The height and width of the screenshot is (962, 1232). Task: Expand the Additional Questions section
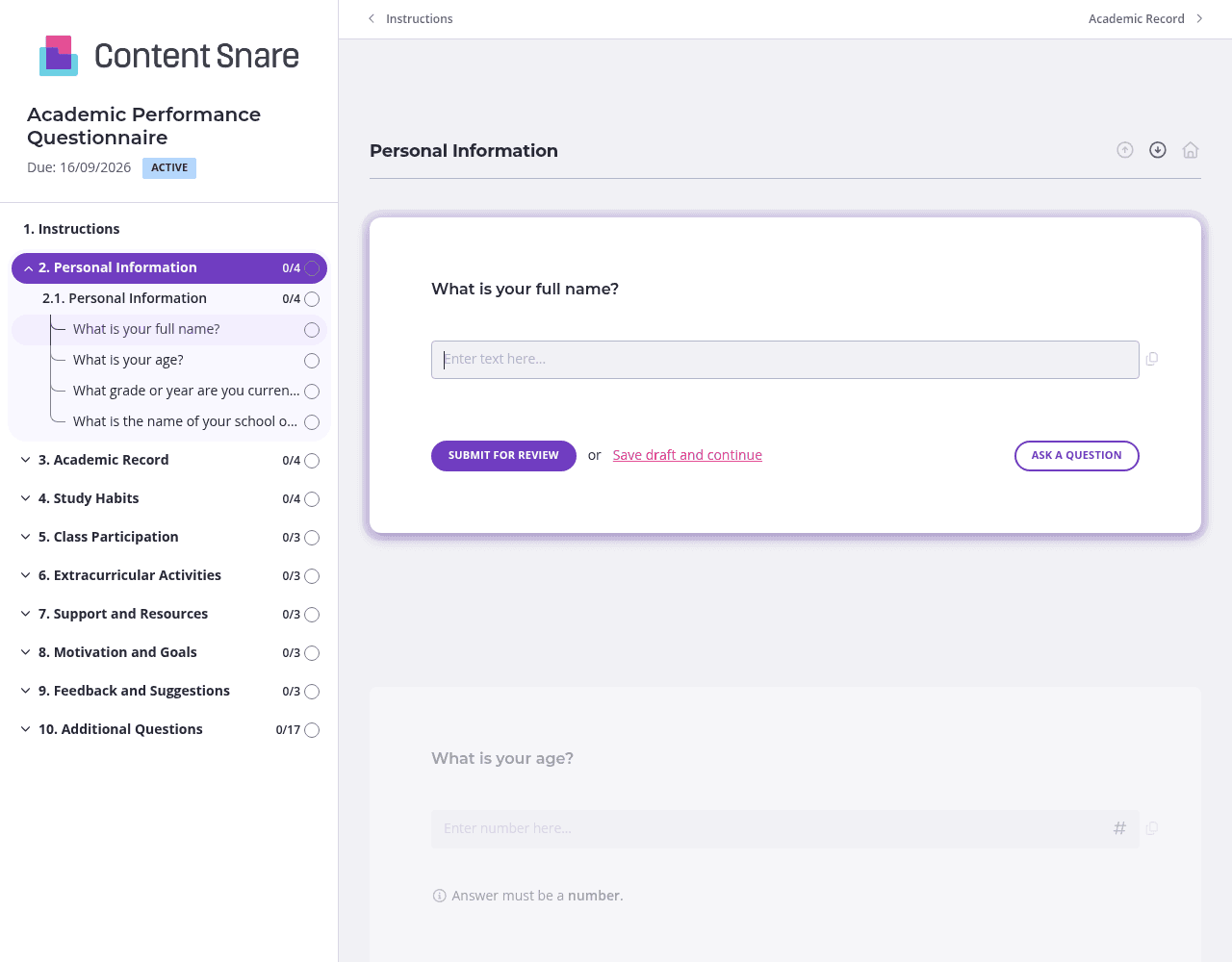click(x=26, y=729)
